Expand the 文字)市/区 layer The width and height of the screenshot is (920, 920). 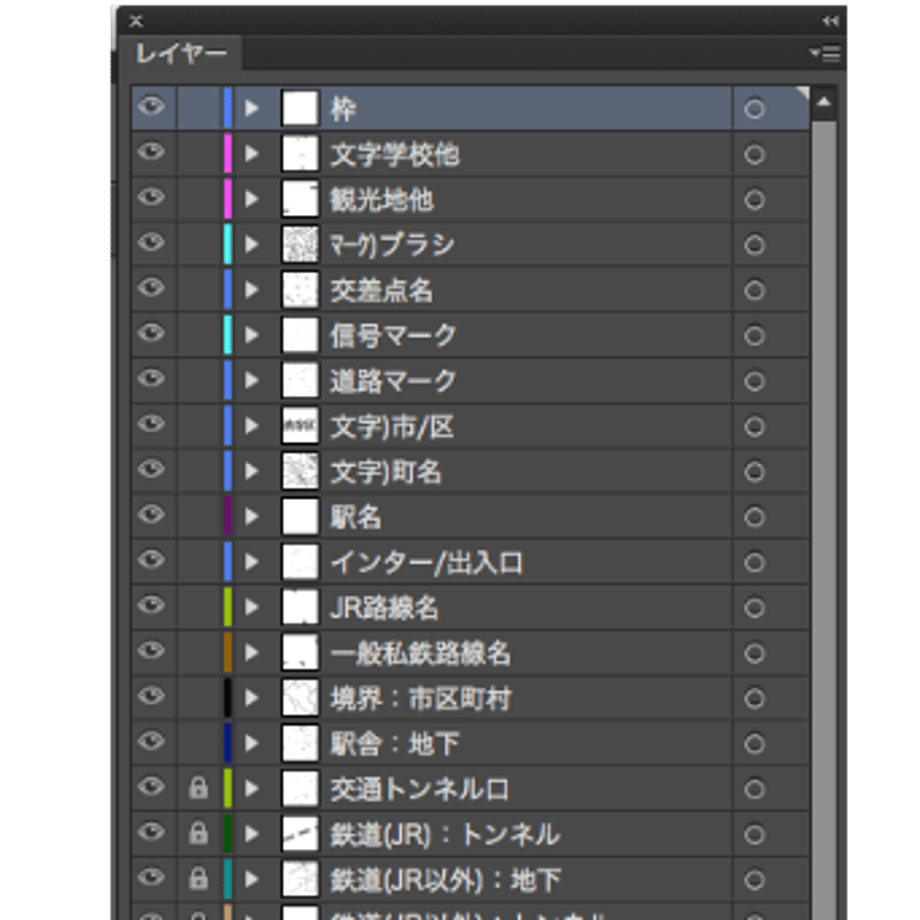coord(252,426)
